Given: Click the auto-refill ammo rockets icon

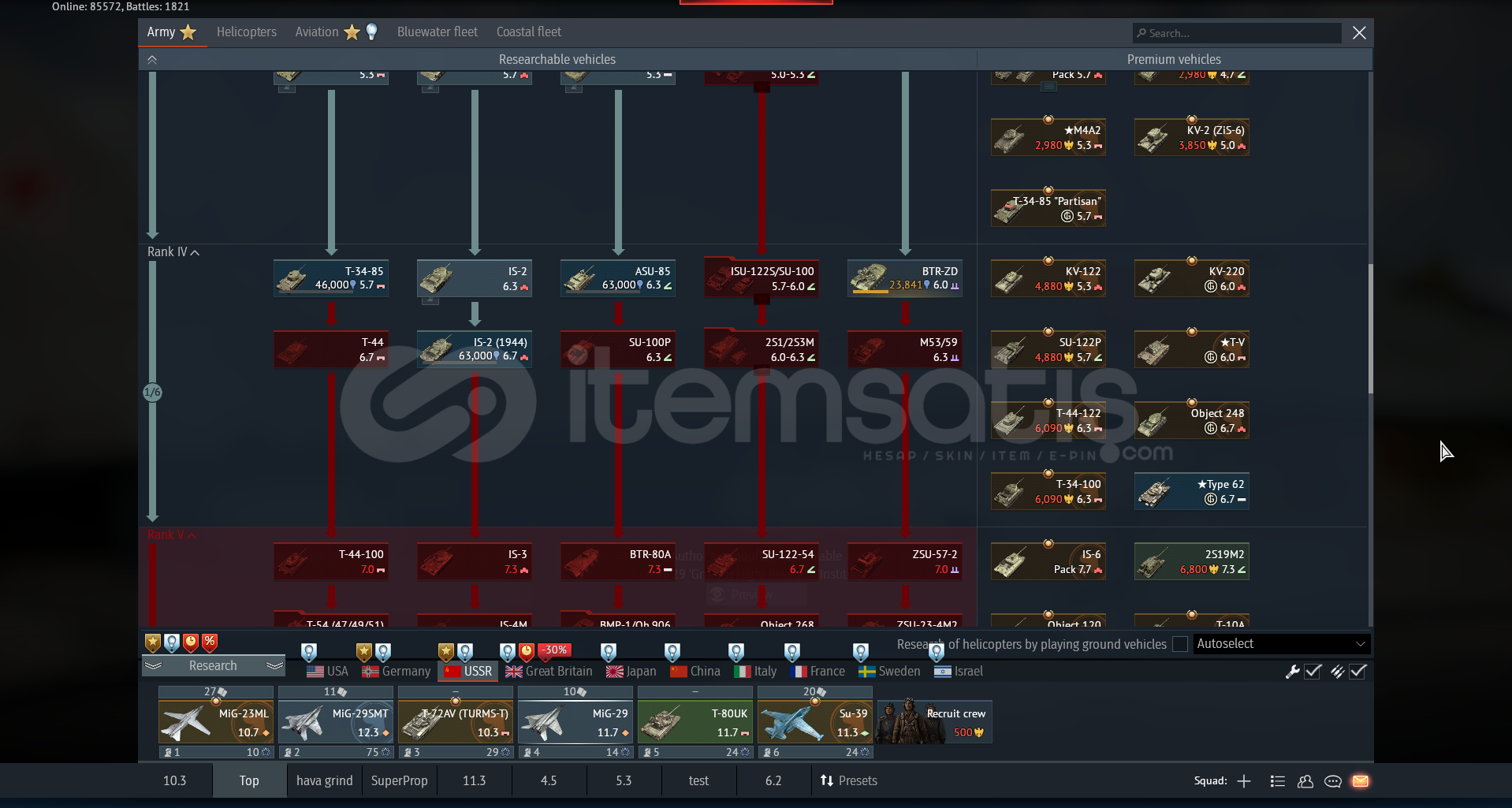Looking at the screenshot, I should click(1337, 672).
